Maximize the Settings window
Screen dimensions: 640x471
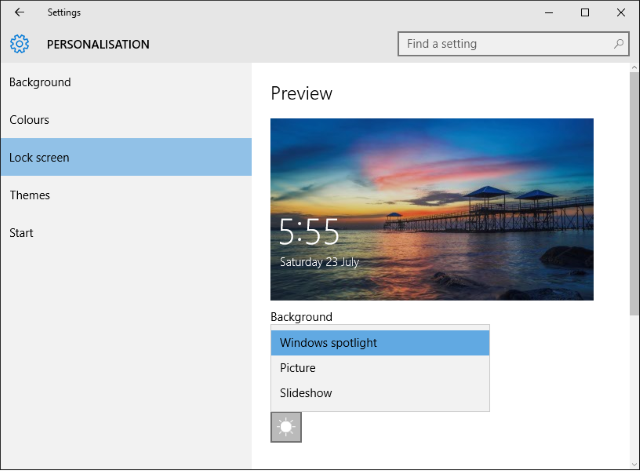pos(585,13)
